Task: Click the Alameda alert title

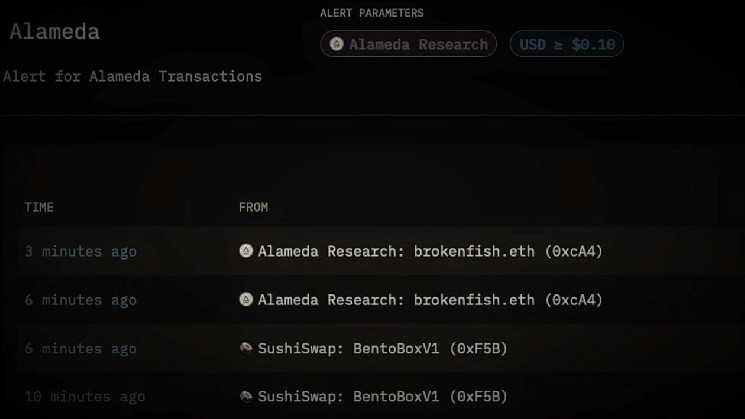Action: pyautogui.click(x=54, y=31)
